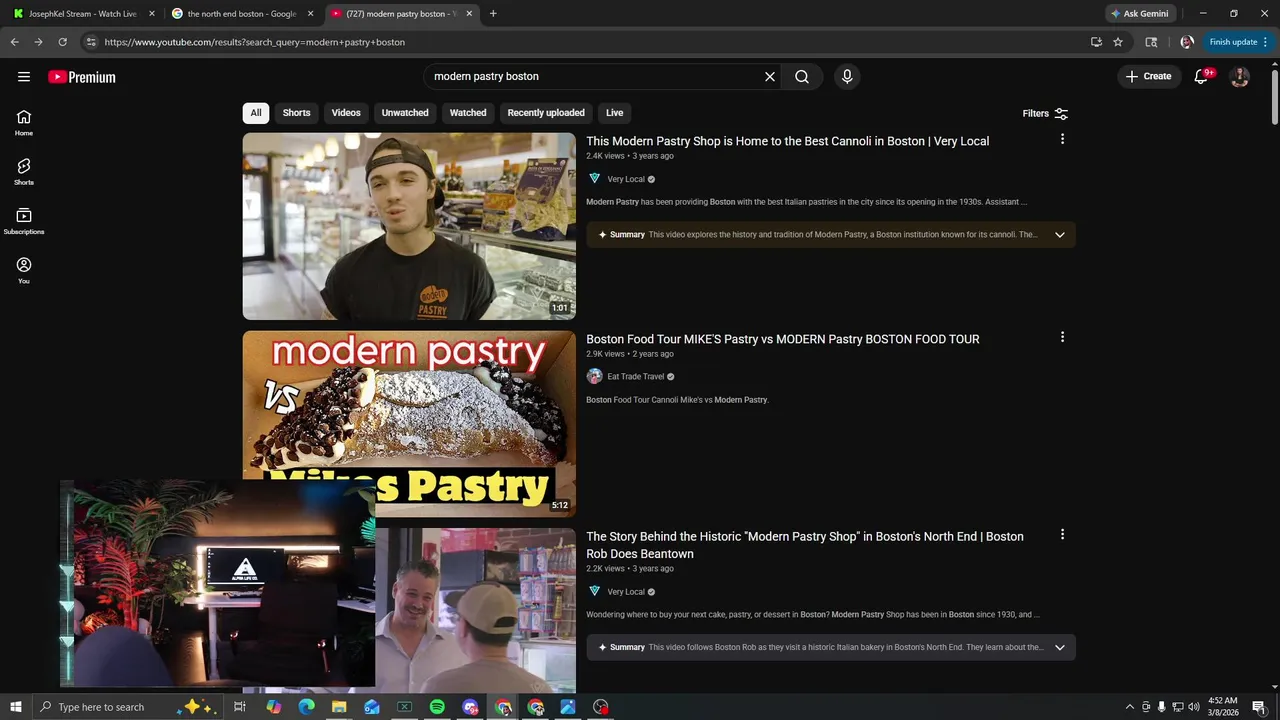The width and height of the screenshot is (1280, 720).
Task: Open Shorts in the left sidebar
Action: click(24, 172)
